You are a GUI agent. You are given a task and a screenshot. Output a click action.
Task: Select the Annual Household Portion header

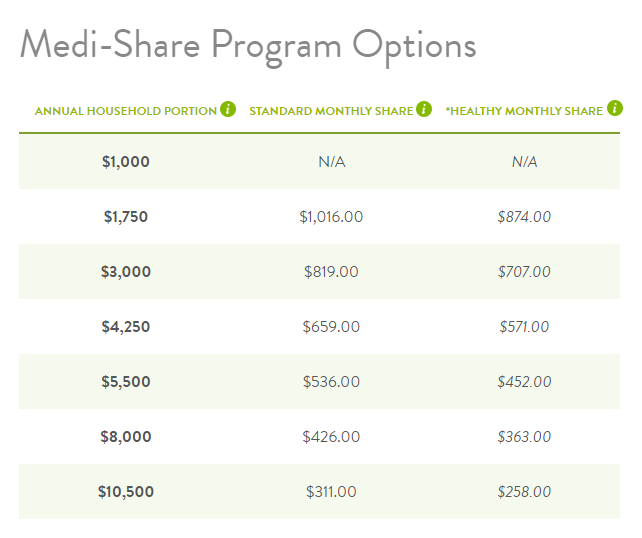coord(126,111)
